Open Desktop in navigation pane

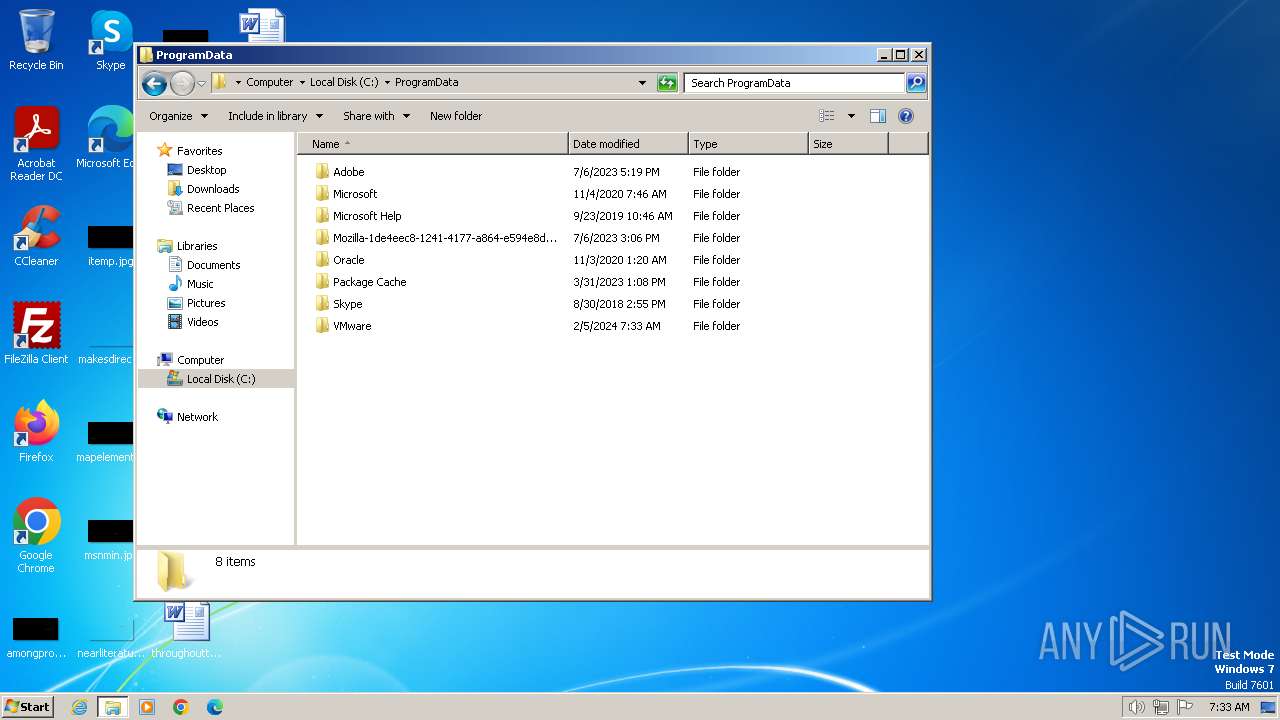click(x=206, y=170)
